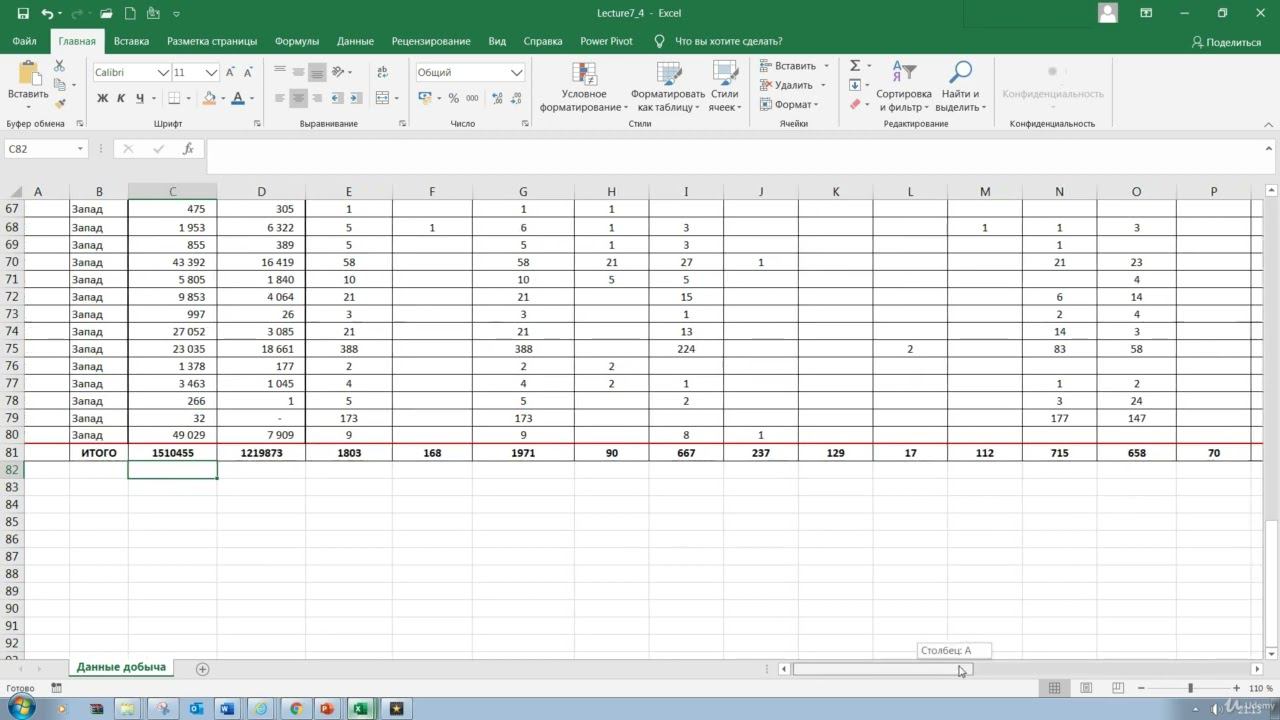Open the Формулы ribbon tab
The height and width of the screenshot is (720, 1280).
coord(296,41)
